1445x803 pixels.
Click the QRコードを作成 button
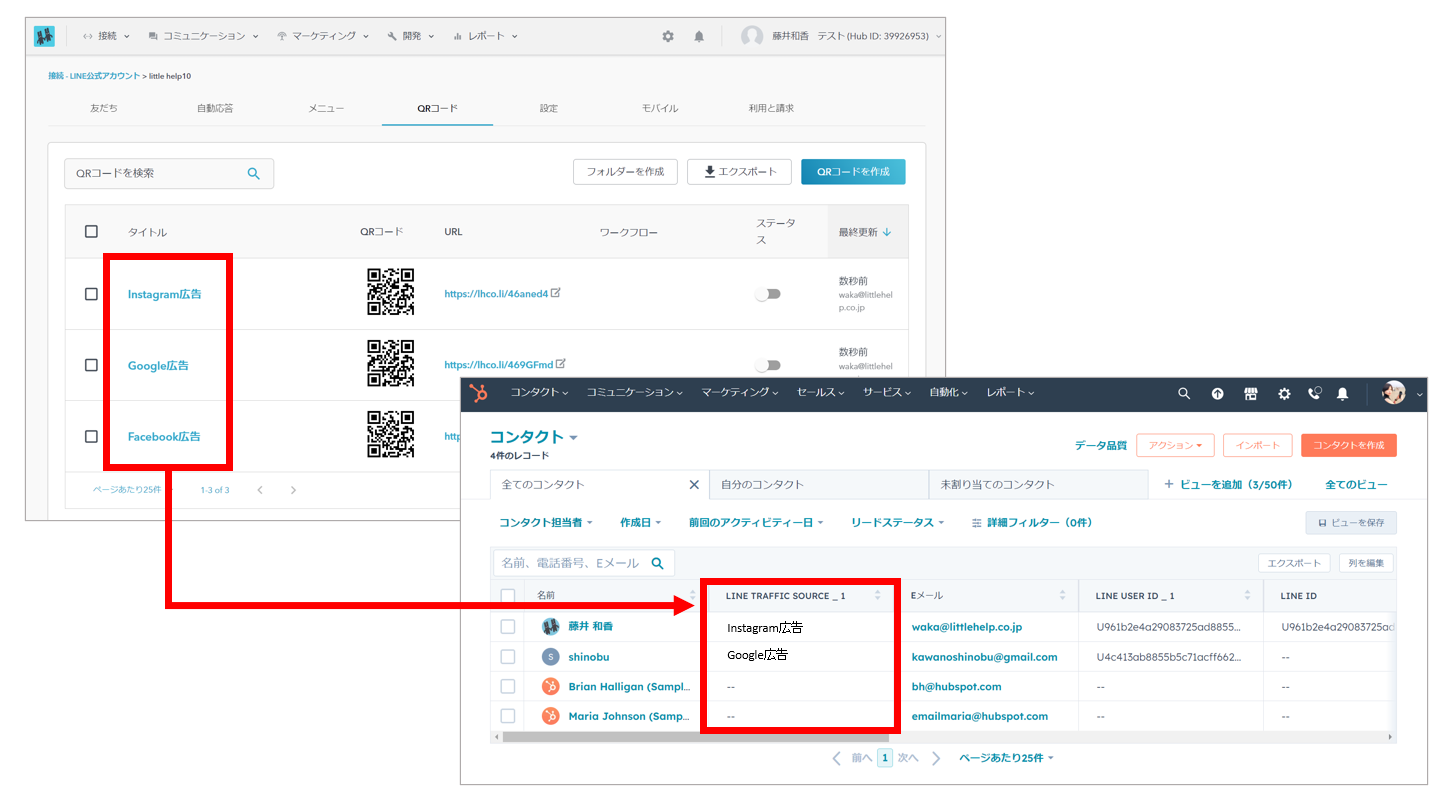853,172
